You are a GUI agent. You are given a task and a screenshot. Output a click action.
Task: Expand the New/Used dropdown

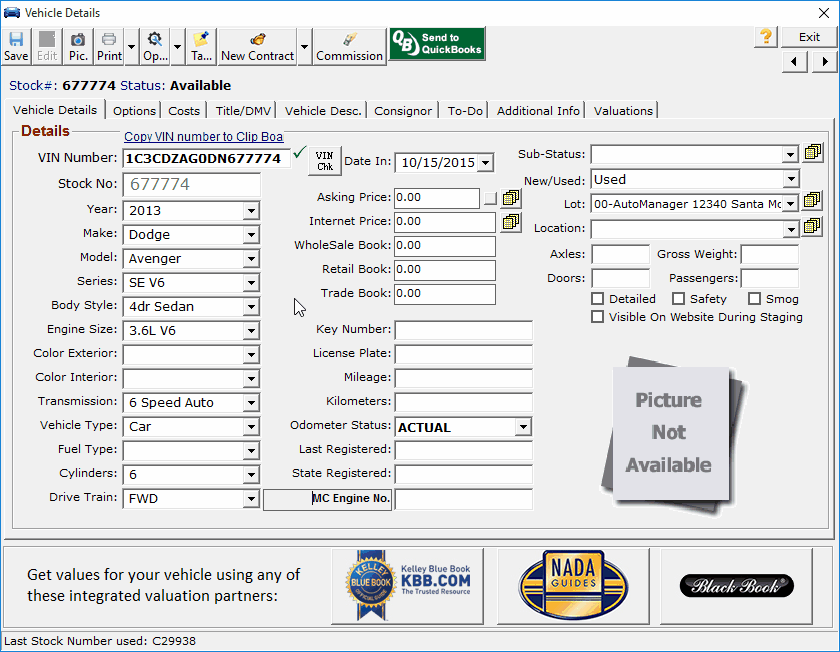click(x=790, y=180)
